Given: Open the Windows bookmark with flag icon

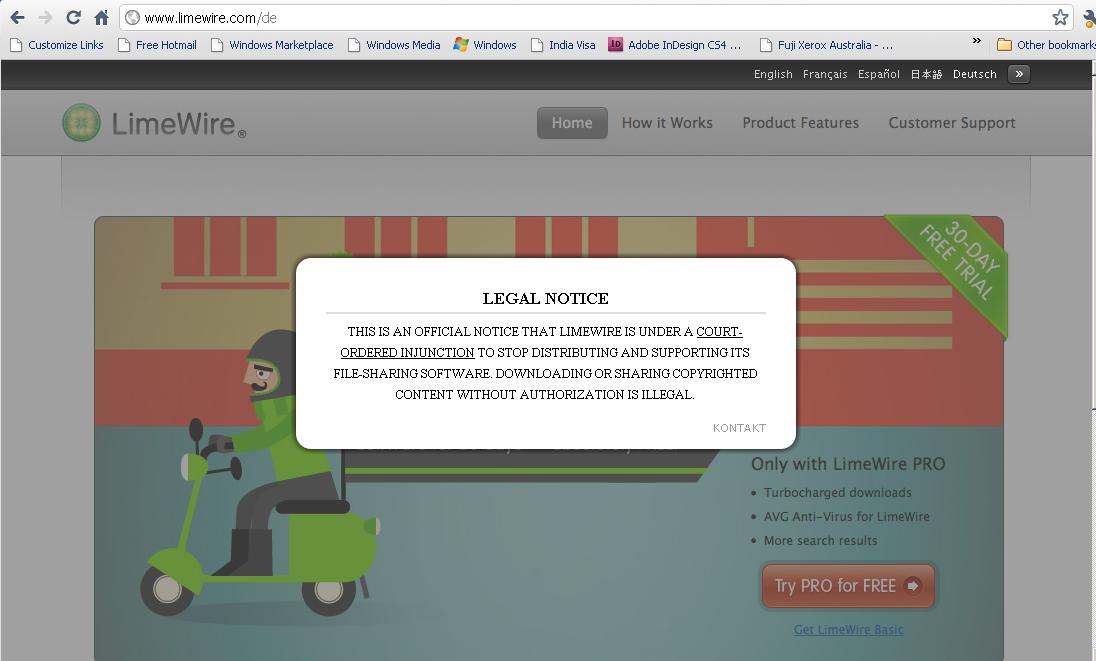Looking at the screenshot, I should coord(485,45).
